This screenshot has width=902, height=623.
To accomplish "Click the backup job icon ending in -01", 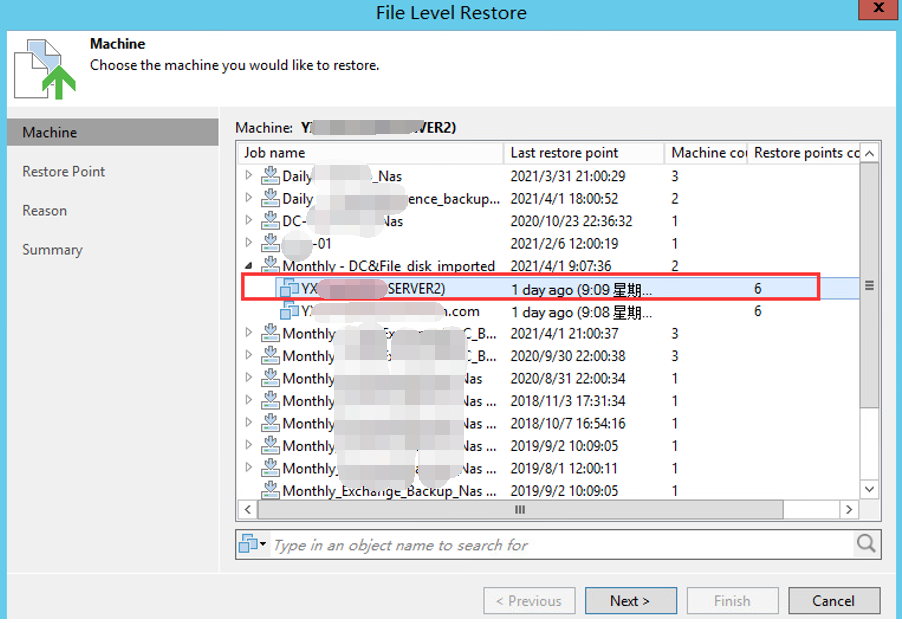I will [x=270, y=243].
